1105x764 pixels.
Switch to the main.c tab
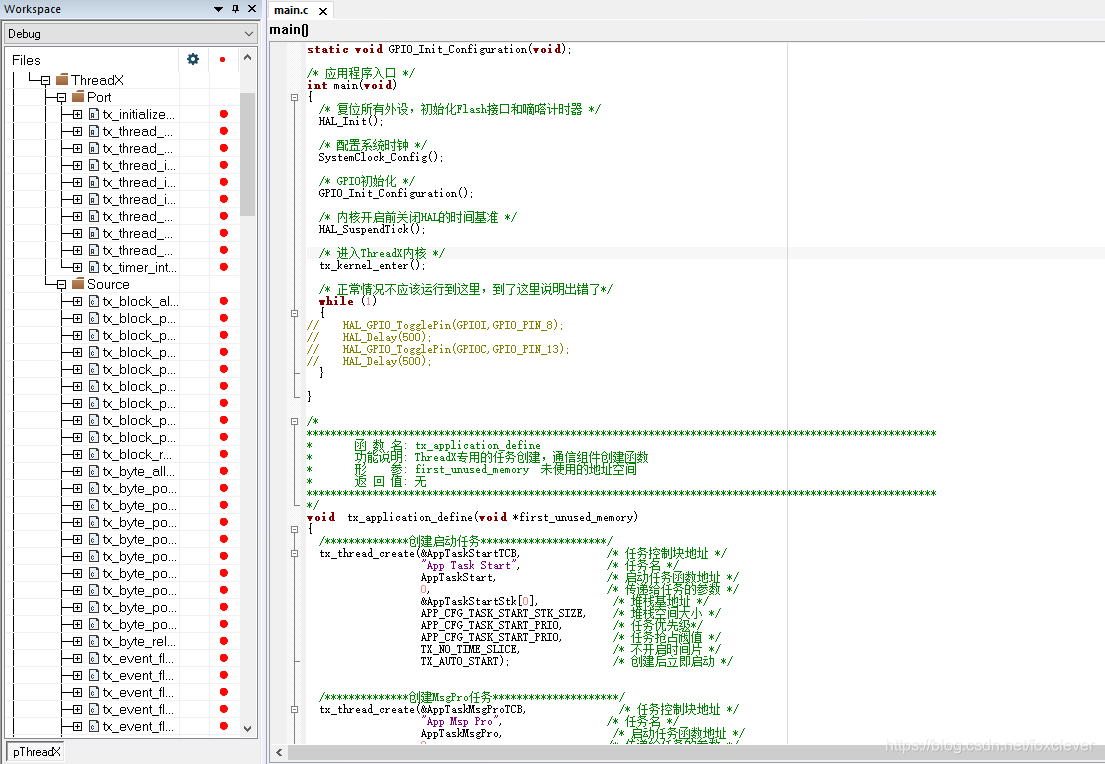(292, 10)
